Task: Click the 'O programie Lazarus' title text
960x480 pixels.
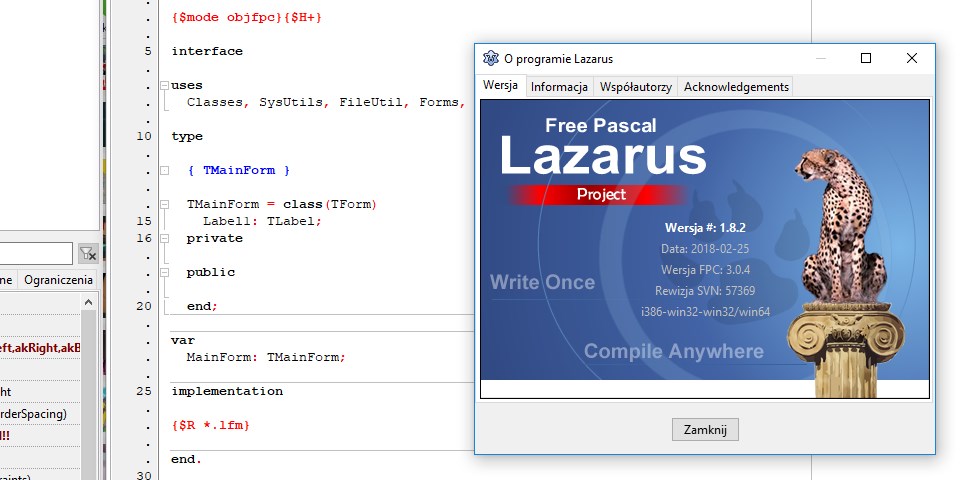Action: 558,59
